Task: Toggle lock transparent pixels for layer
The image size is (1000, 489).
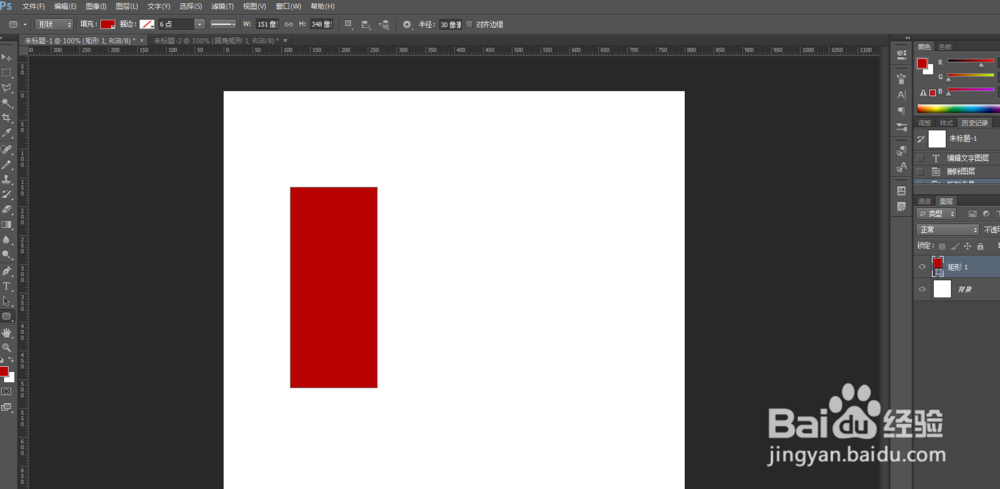Action: [942, 246]
